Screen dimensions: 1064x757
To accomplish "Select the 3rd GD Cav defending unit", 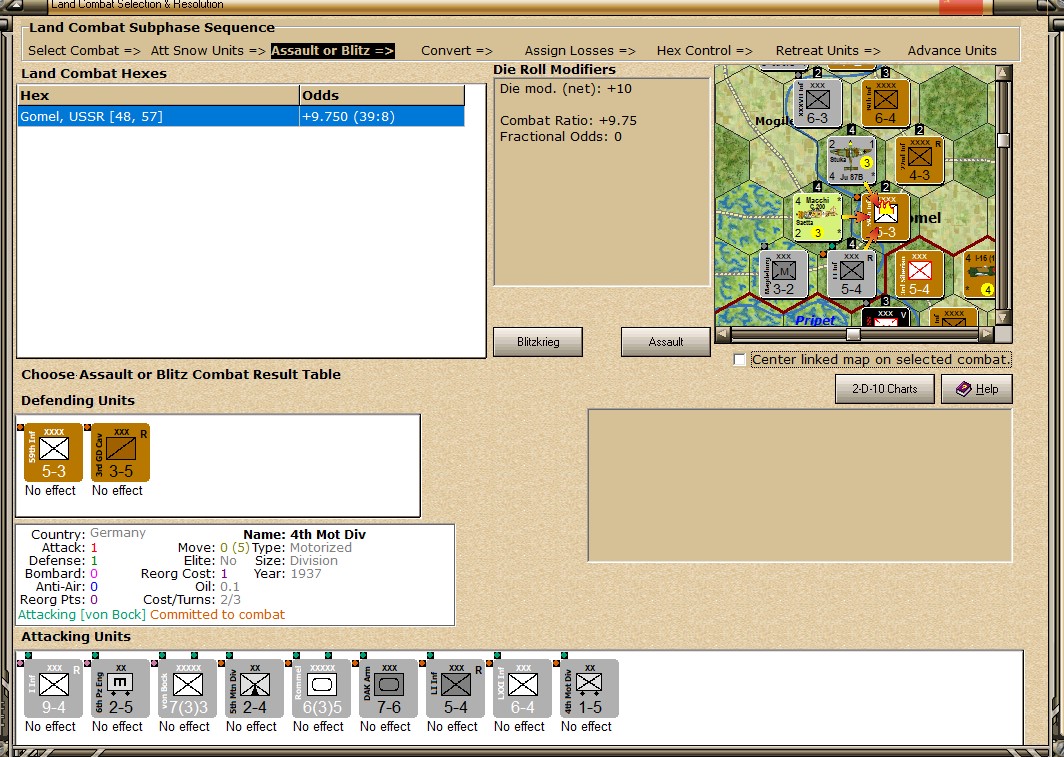I will tap(121, 452).
